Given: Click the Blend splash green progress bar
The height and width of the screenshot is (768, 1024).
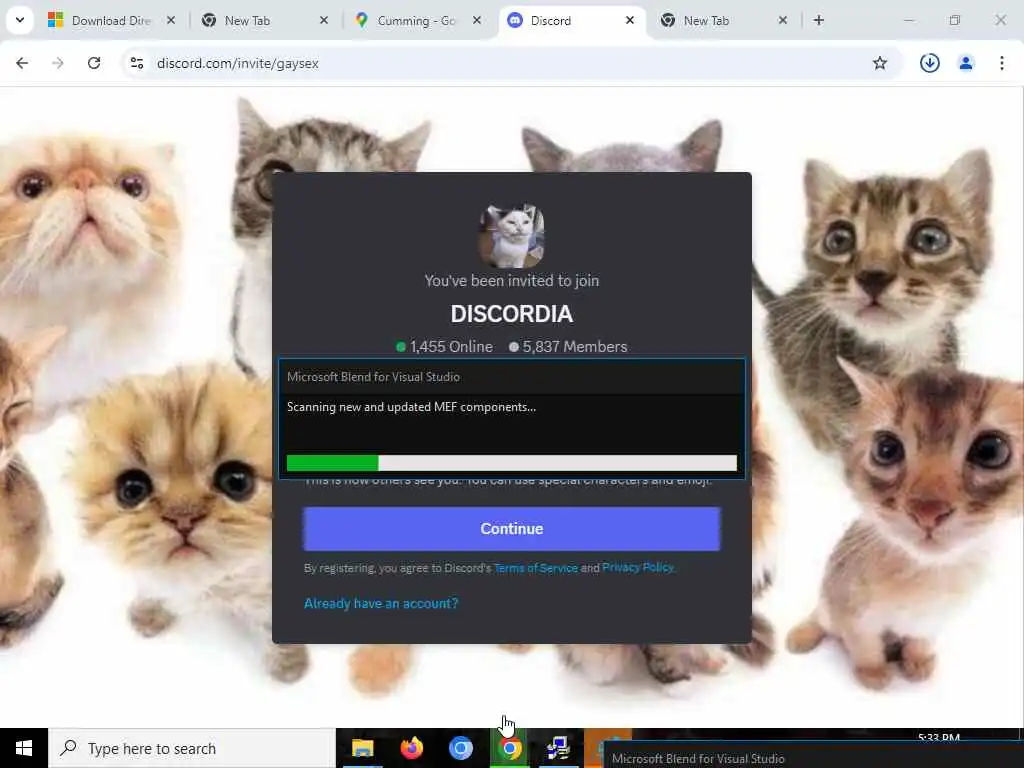Looking at the screenshot, I should tap(511, 462).
